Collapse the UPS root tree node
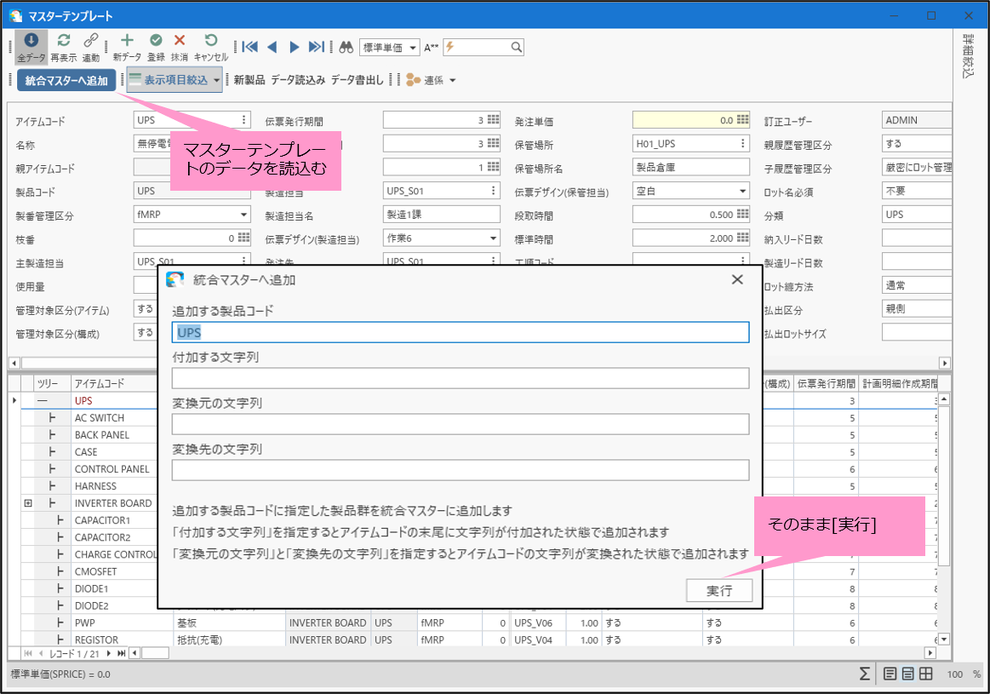This screenshot has width=990, height=694. 42,401
